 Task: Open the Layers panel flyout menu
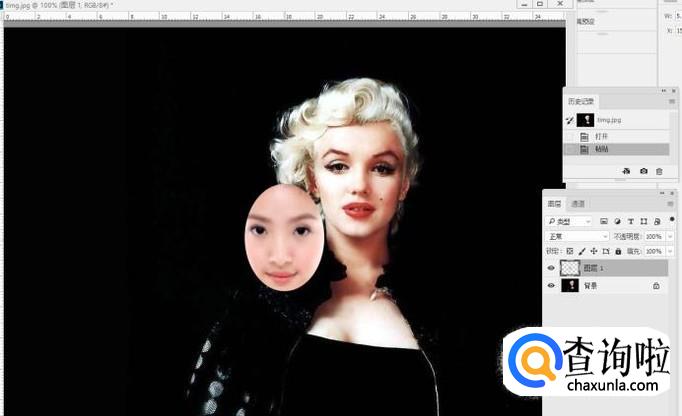coord(670,204)
